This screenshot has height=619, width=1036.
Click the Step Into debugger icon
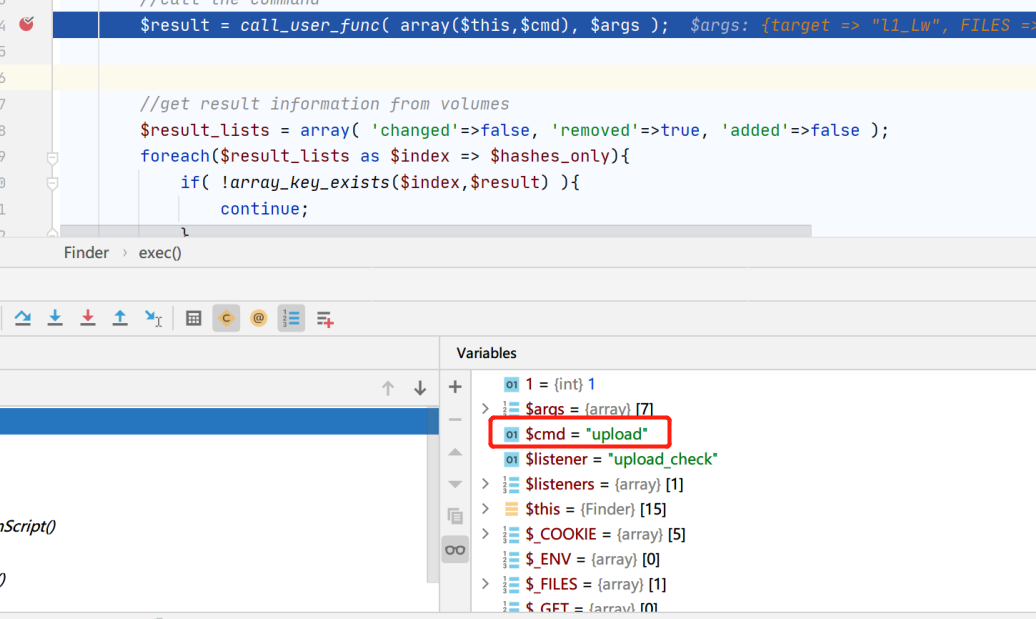[55, 318]
